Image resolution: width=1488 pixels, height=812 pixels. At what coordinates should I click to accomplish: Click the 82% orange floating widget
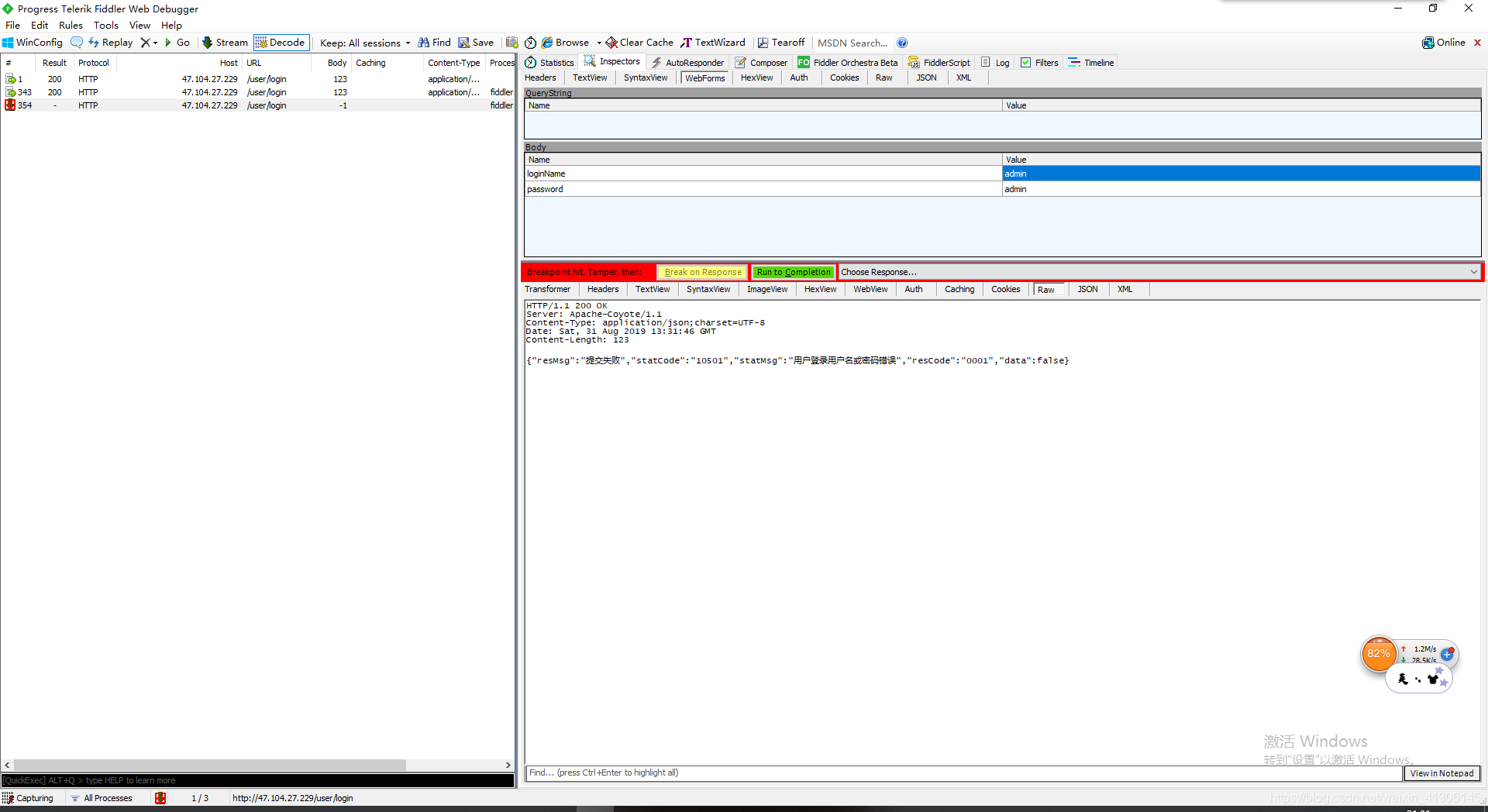(1378, 654)
